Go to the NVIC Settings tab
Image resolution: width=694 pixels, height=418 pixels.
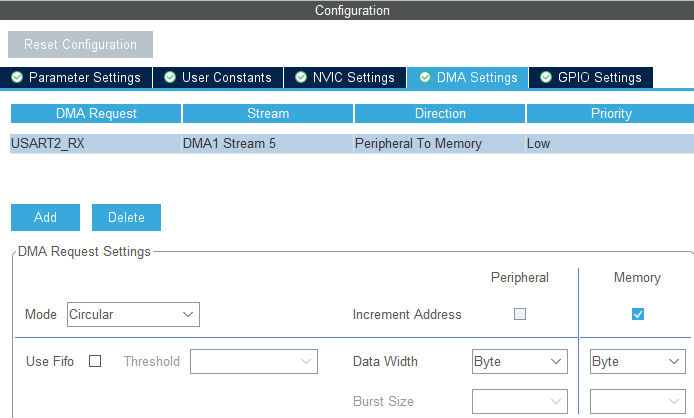coord(345,77)
